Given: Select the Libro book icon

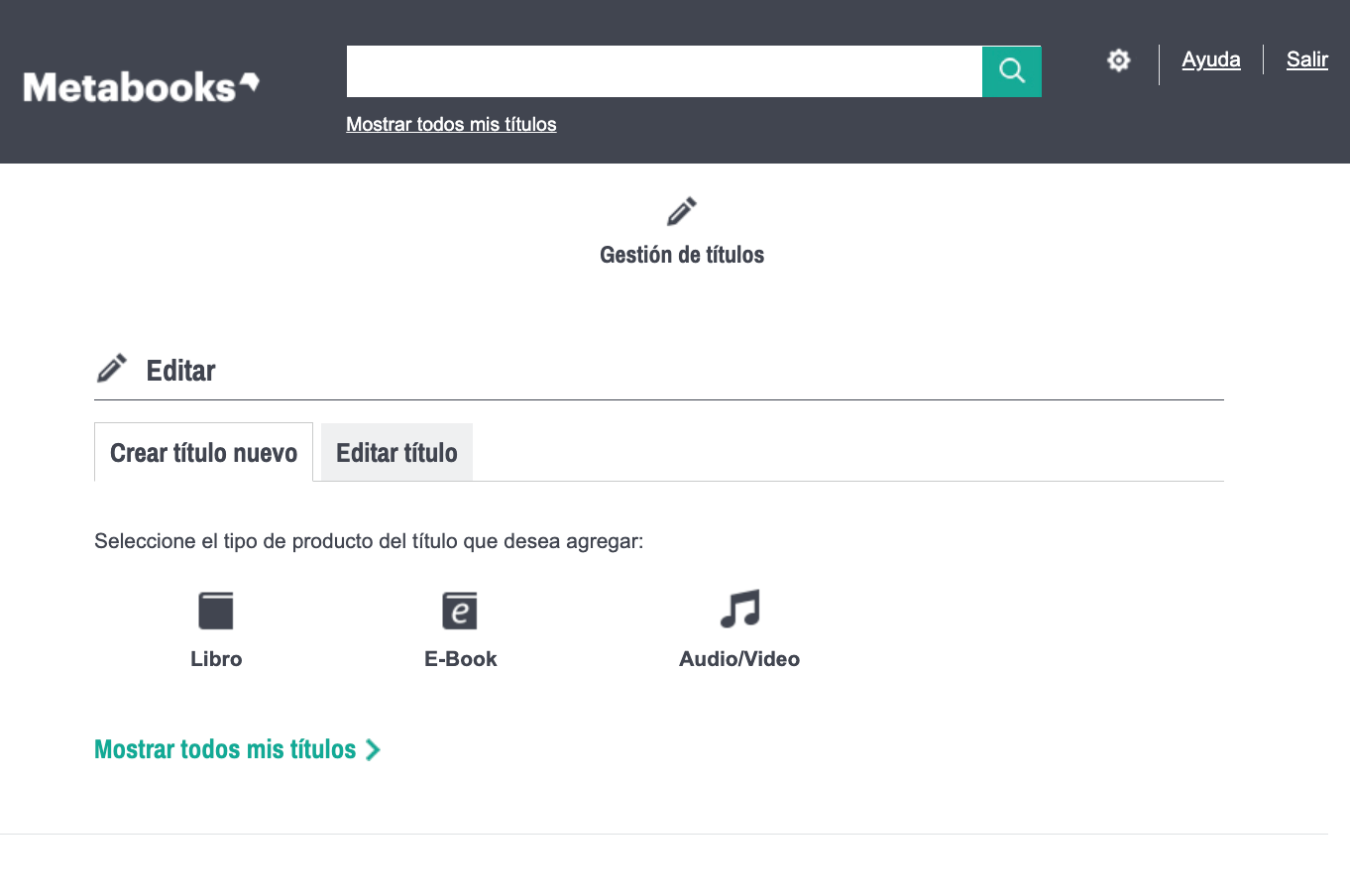Looking at the screenshot, I should [215, 611].
